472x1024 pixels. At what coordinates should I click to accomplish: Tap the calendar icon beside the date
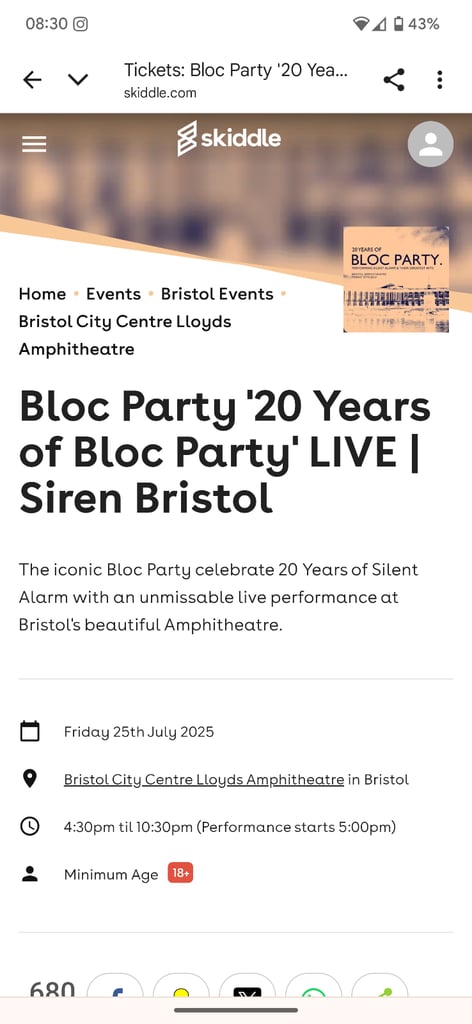[x=30, y=731]
